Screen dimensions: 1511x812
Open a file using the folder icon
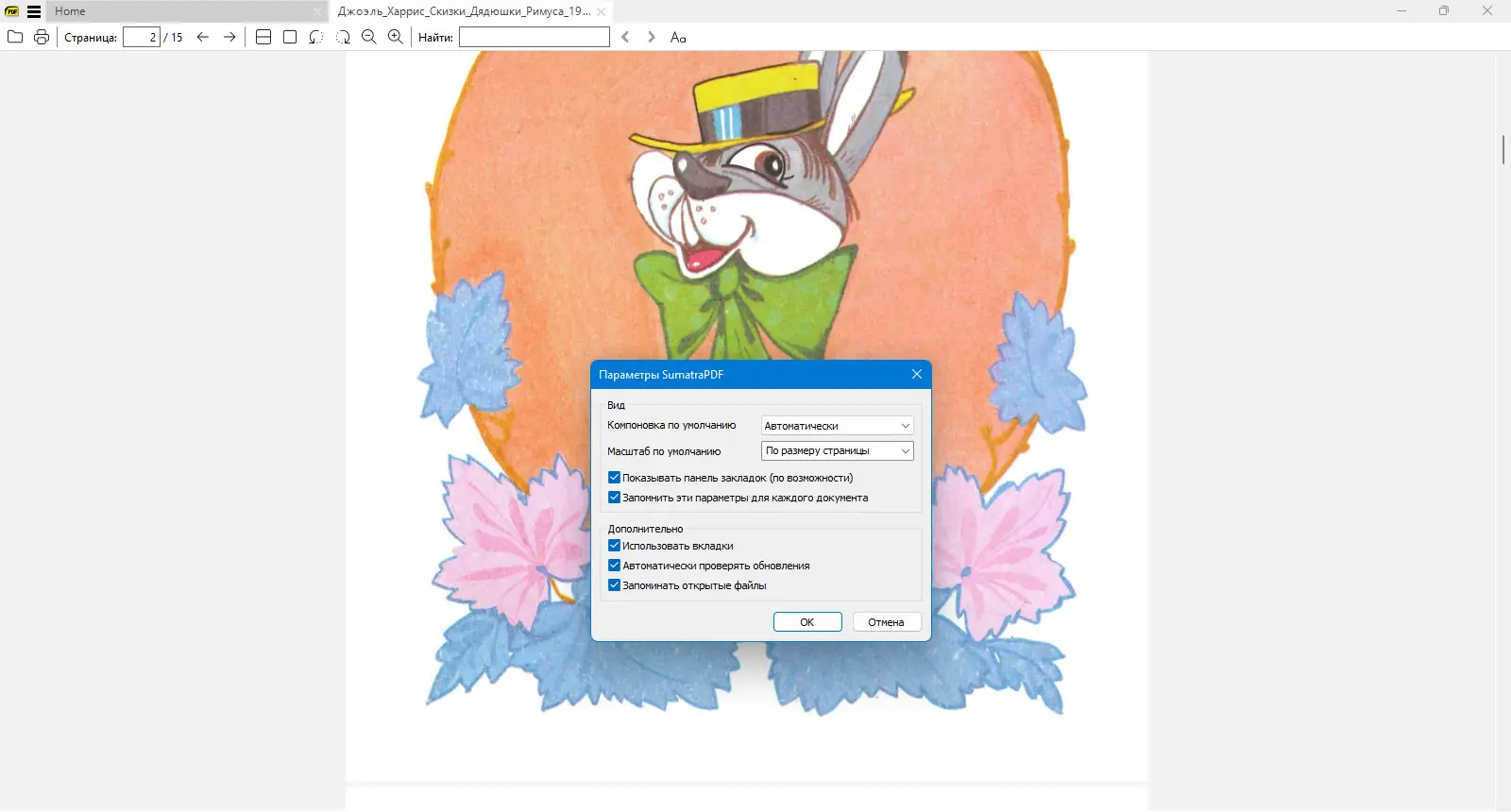coord(15,37)
